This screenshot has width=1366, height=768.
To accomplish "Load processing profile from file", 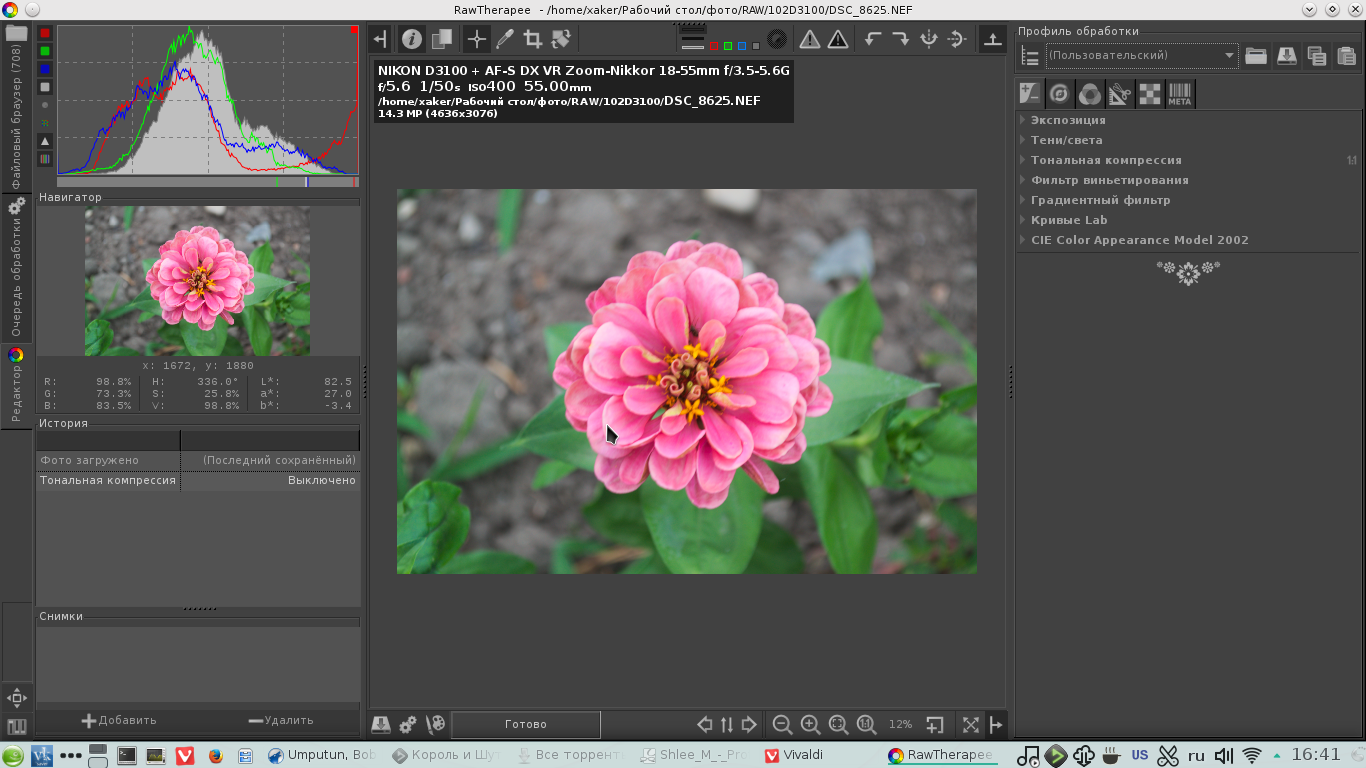I will [1256, 55].
